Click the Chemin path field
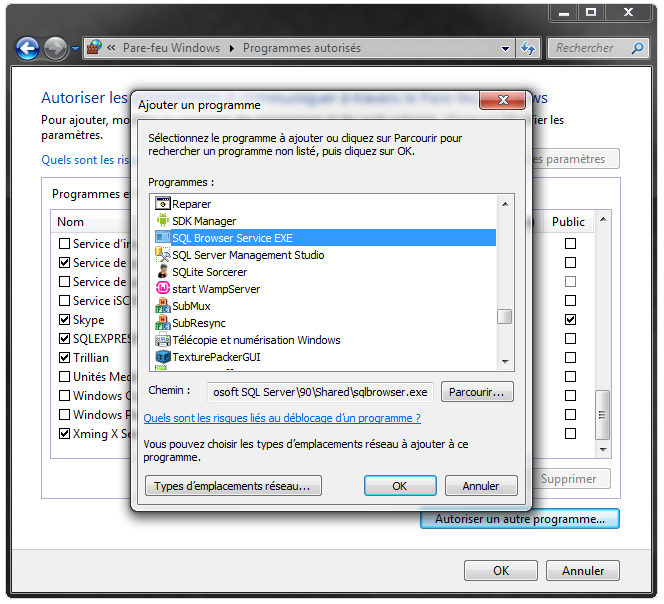 point(320,392)
